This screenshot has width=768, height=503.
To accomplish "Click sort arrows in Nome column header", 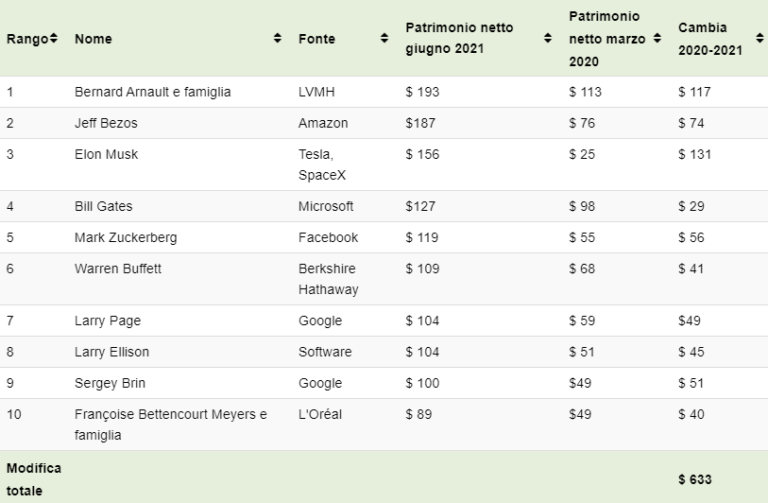I will tap(277, 38).
